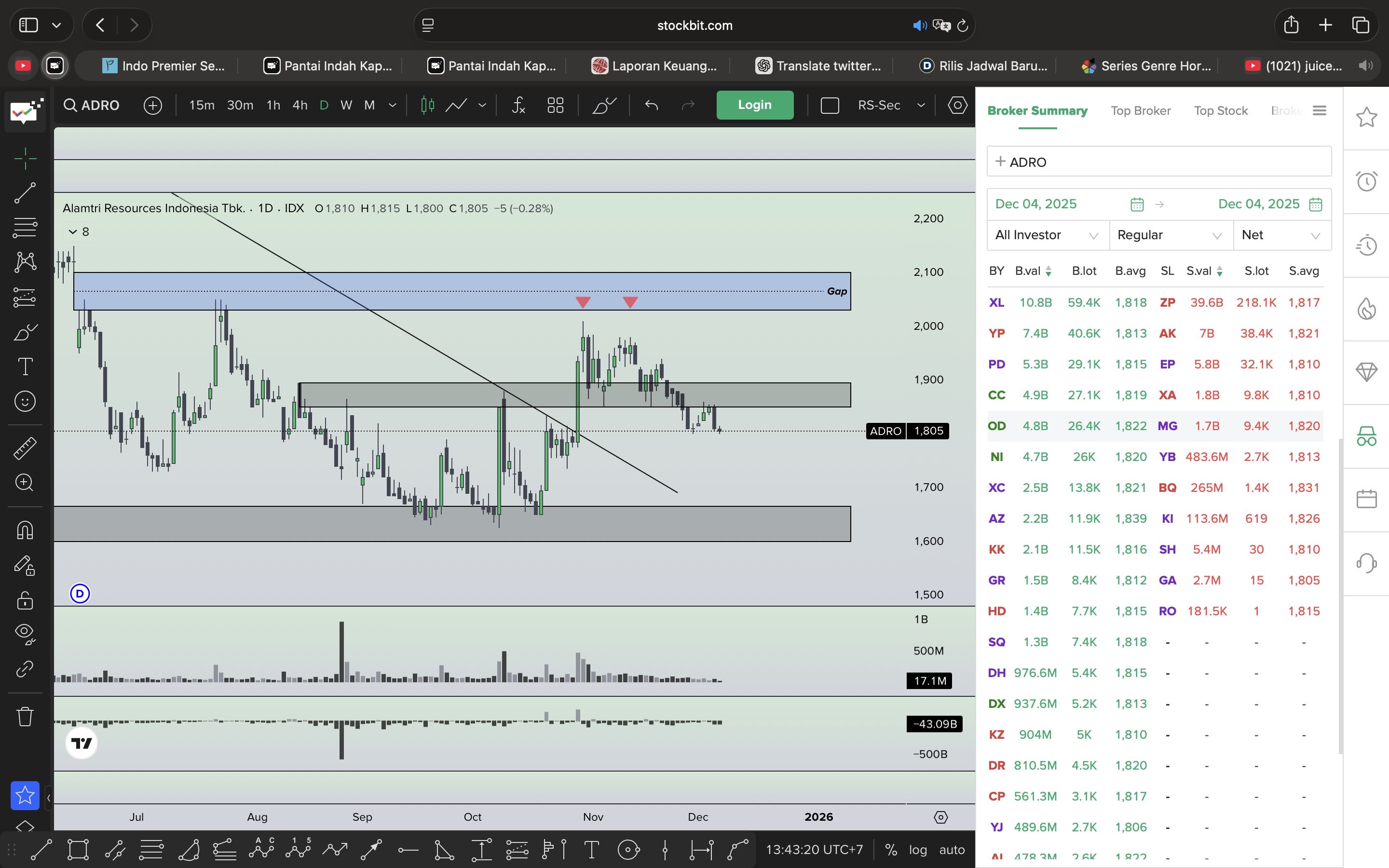Expand the All Investor dropdown
The image size is (1389, 868).
point(1047,235)
